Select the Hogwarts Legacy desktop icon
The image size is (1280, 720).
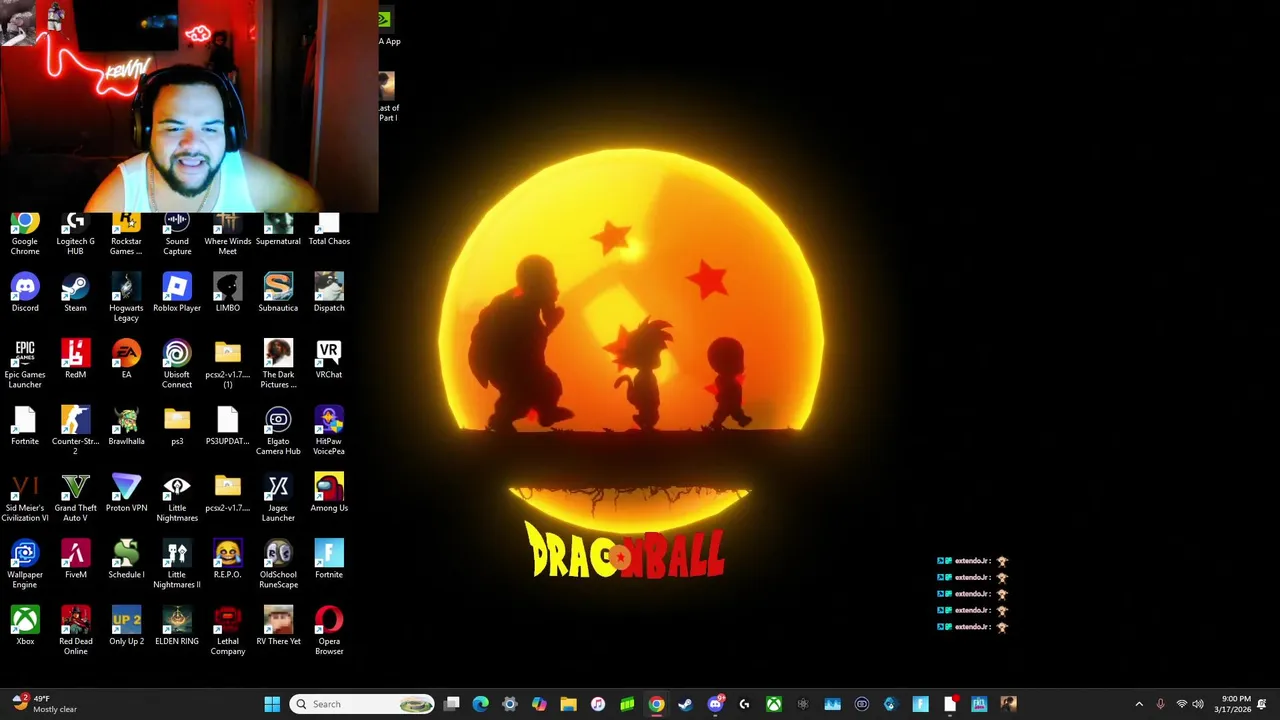(x=126, y=297)
